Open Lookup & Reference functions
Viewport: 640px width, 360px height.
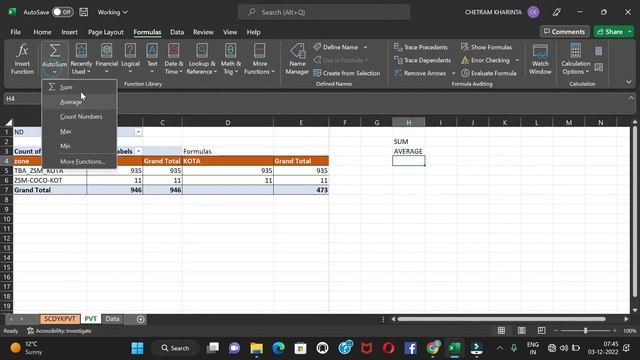point(202,59)
